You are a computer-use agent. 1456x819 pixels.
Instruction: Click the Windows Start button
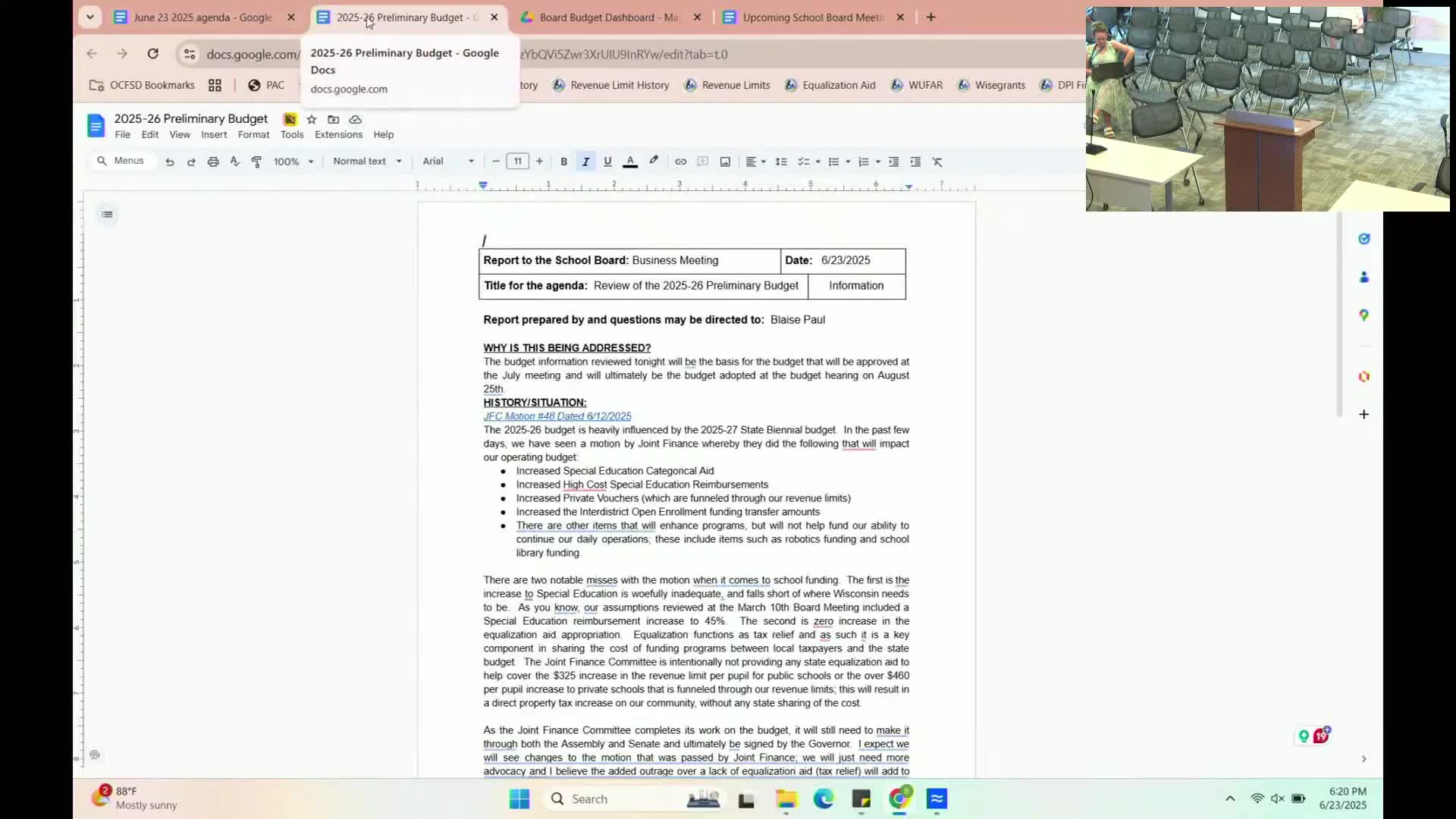click(x=519, y=799)
